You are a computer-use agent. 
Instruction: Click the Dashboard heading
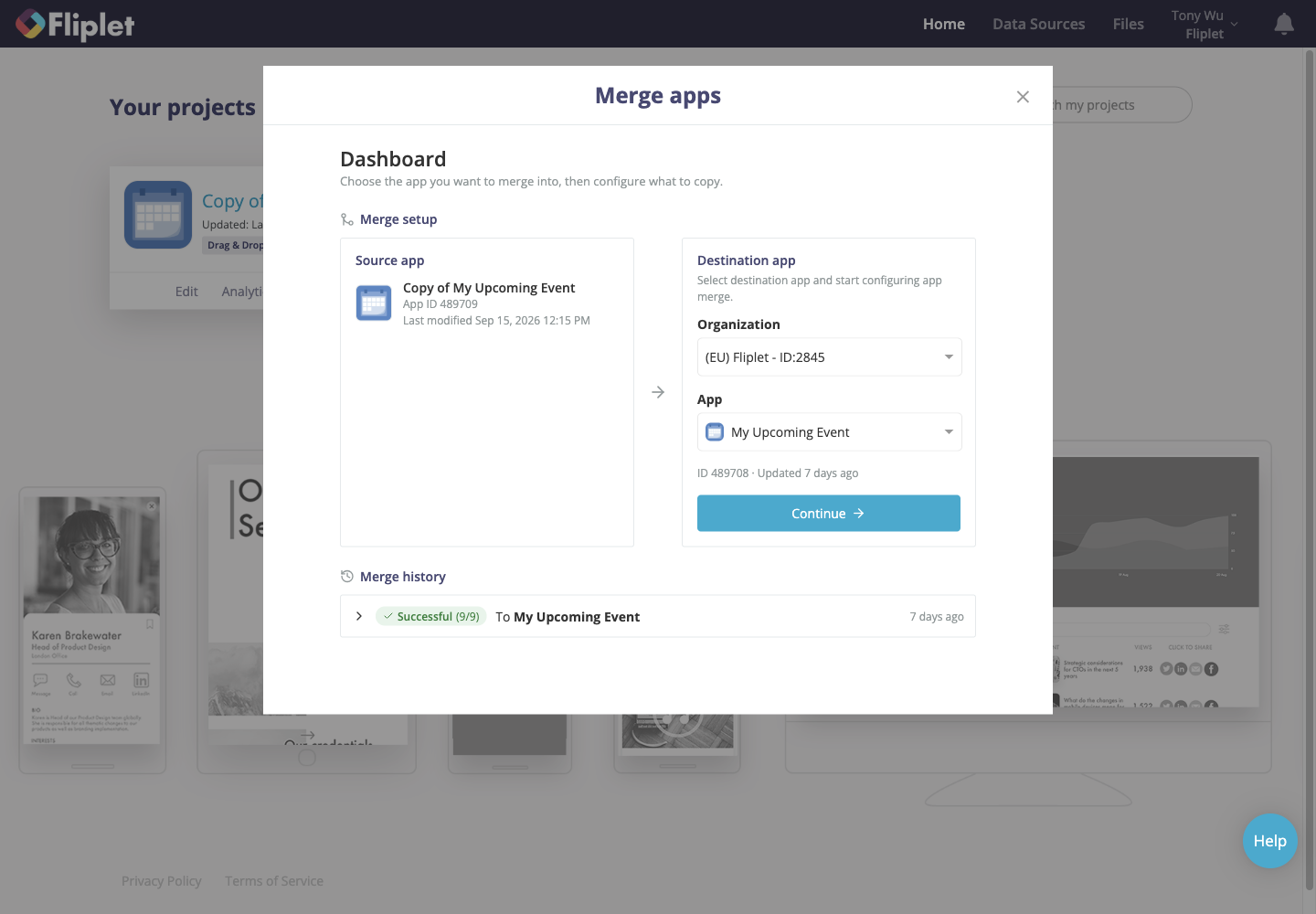click(393, 159)
